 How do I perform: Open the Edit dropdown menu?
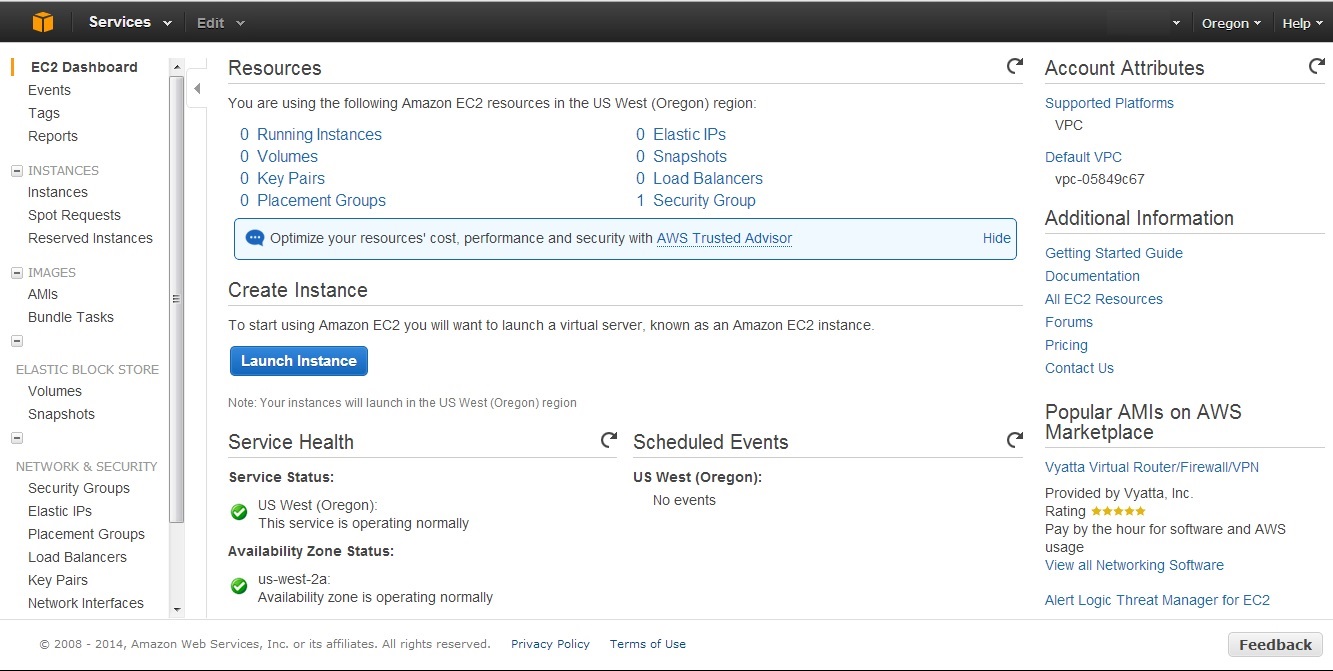[x=220, y=22]
